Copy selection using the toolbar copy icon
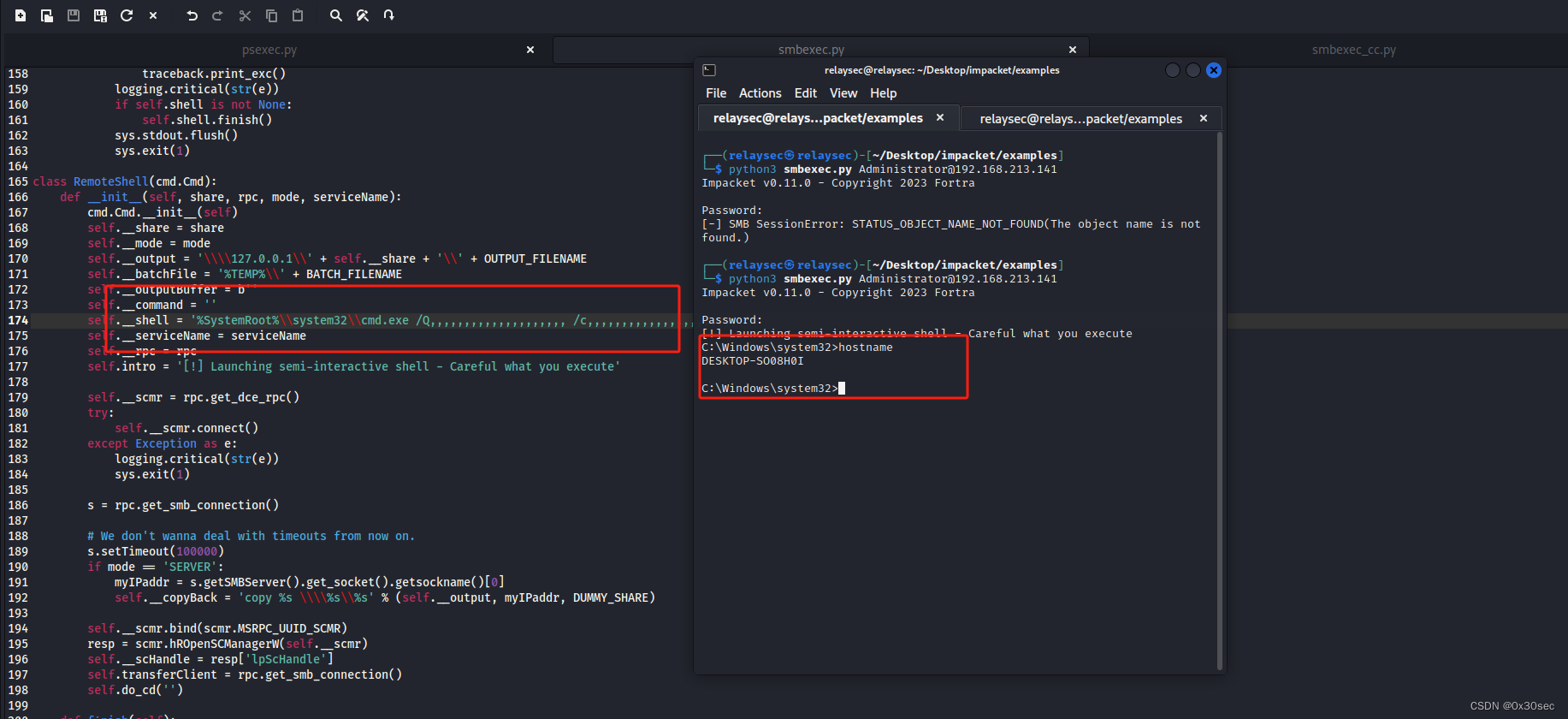1568x719 pixels. tap(271, 15)
